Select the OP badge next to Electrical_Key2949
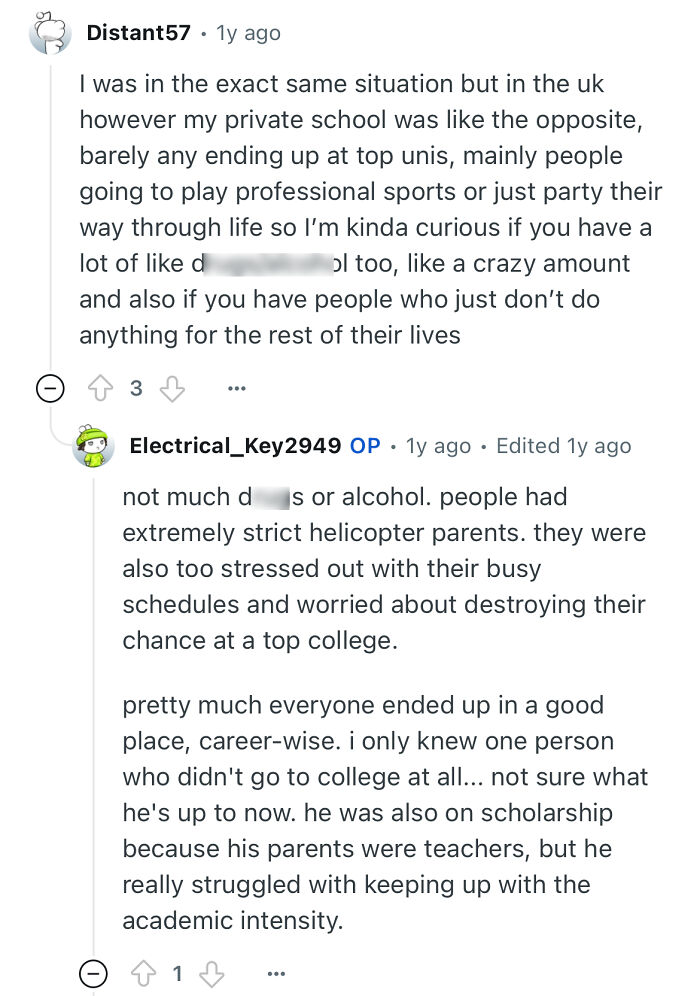Viewport: 700px width, 996px height. click(366, 445)
